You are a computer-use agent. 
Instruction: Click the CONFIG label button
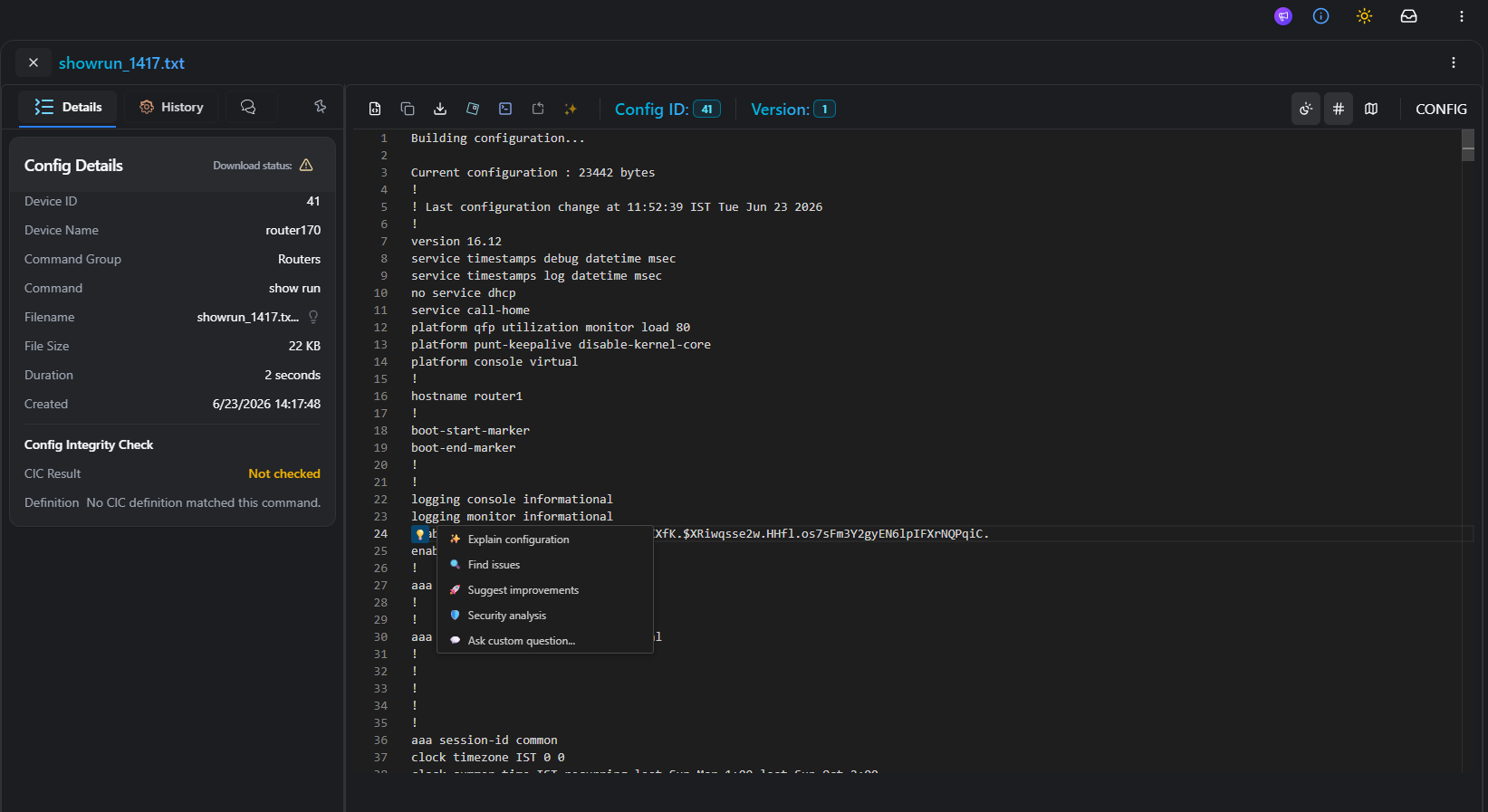pos(1441,109)
